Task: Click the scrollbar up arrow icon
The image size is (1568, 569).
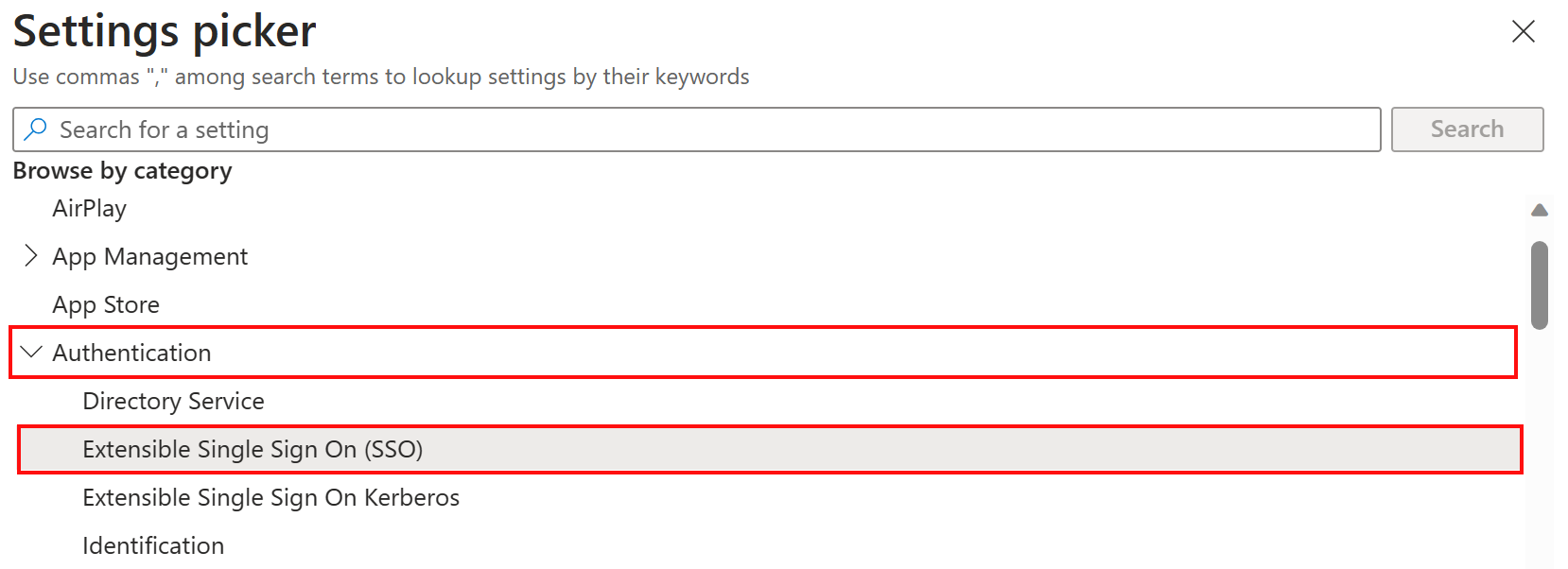Action: pos(1540,210)
